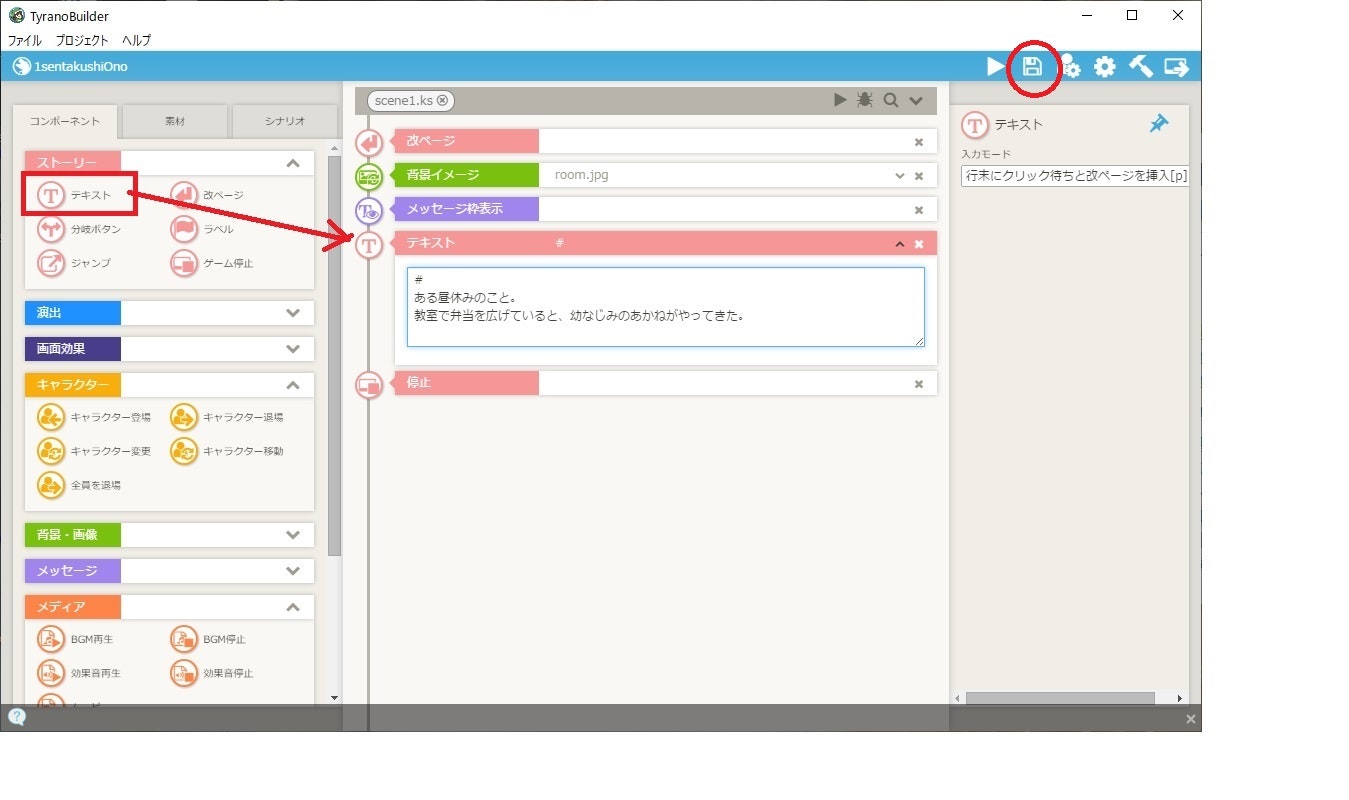The image size is (1349, 800).
Task: Preview the game with the play icon
Action: (x=996, y=67)
